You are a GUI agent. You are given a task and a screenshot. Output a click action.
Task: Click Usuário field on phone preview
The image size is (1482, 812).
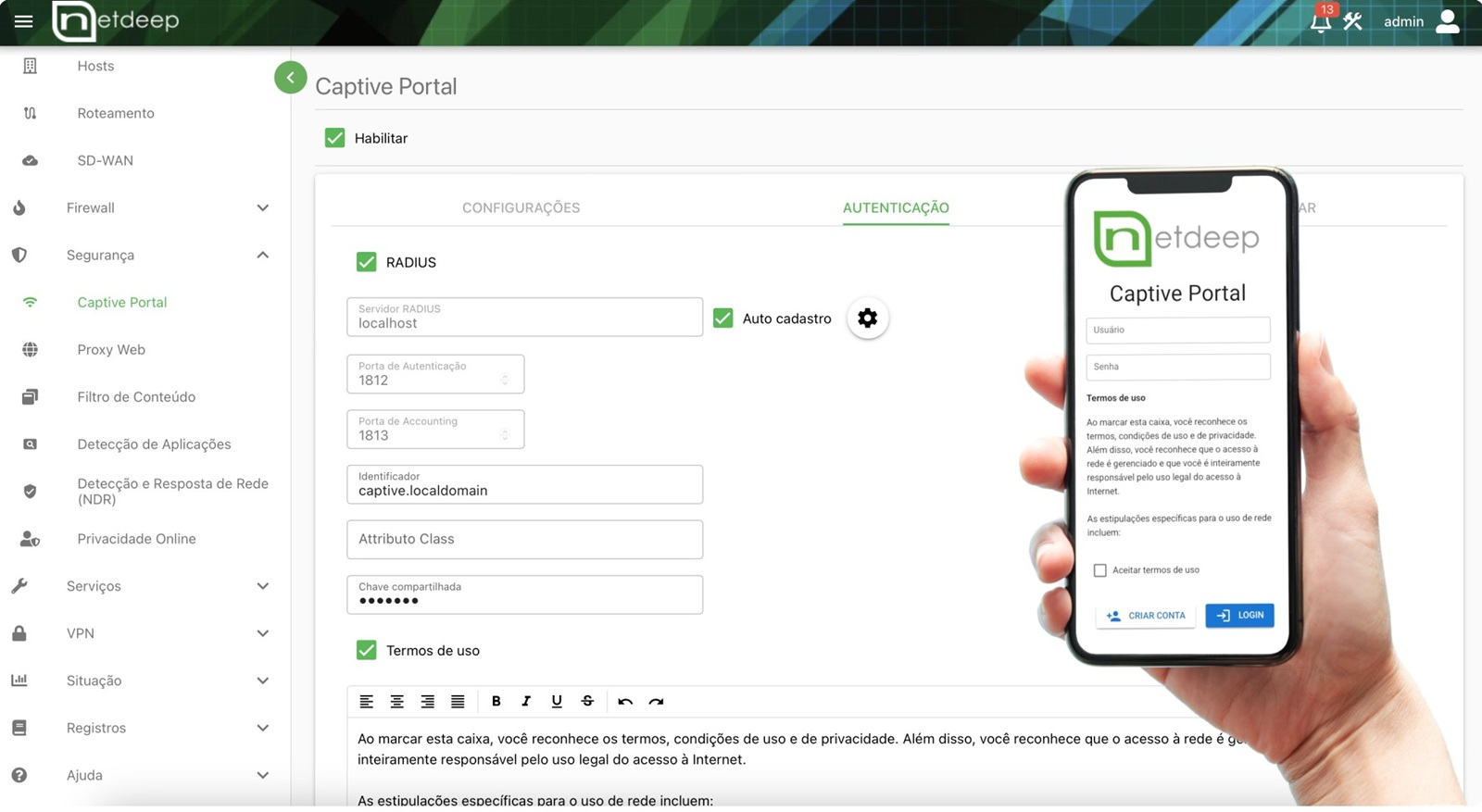[x=1178, y=330]
